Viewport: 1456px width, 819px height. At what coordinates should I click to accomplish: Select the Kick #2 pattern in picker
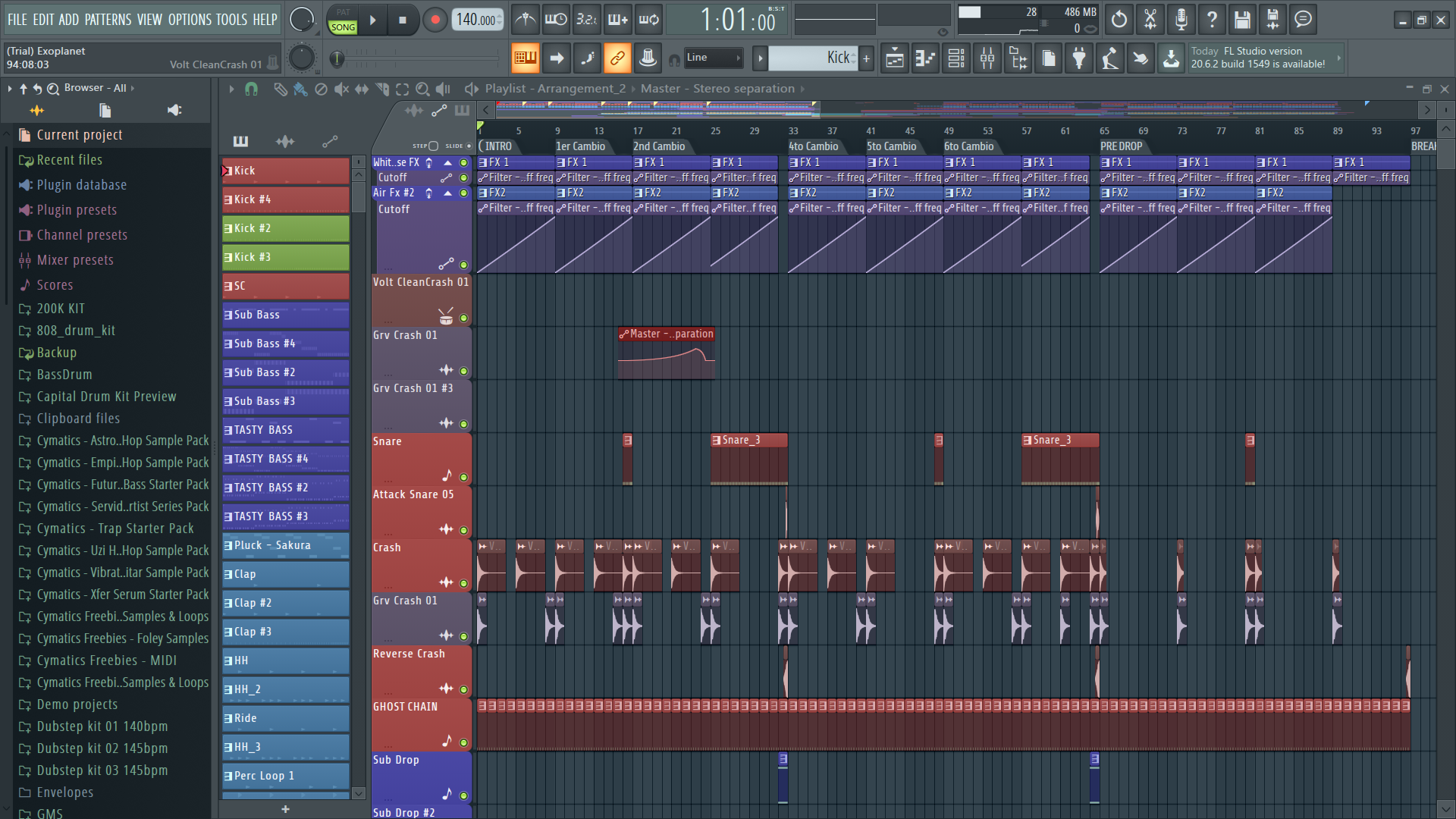(x=286, y=228)
